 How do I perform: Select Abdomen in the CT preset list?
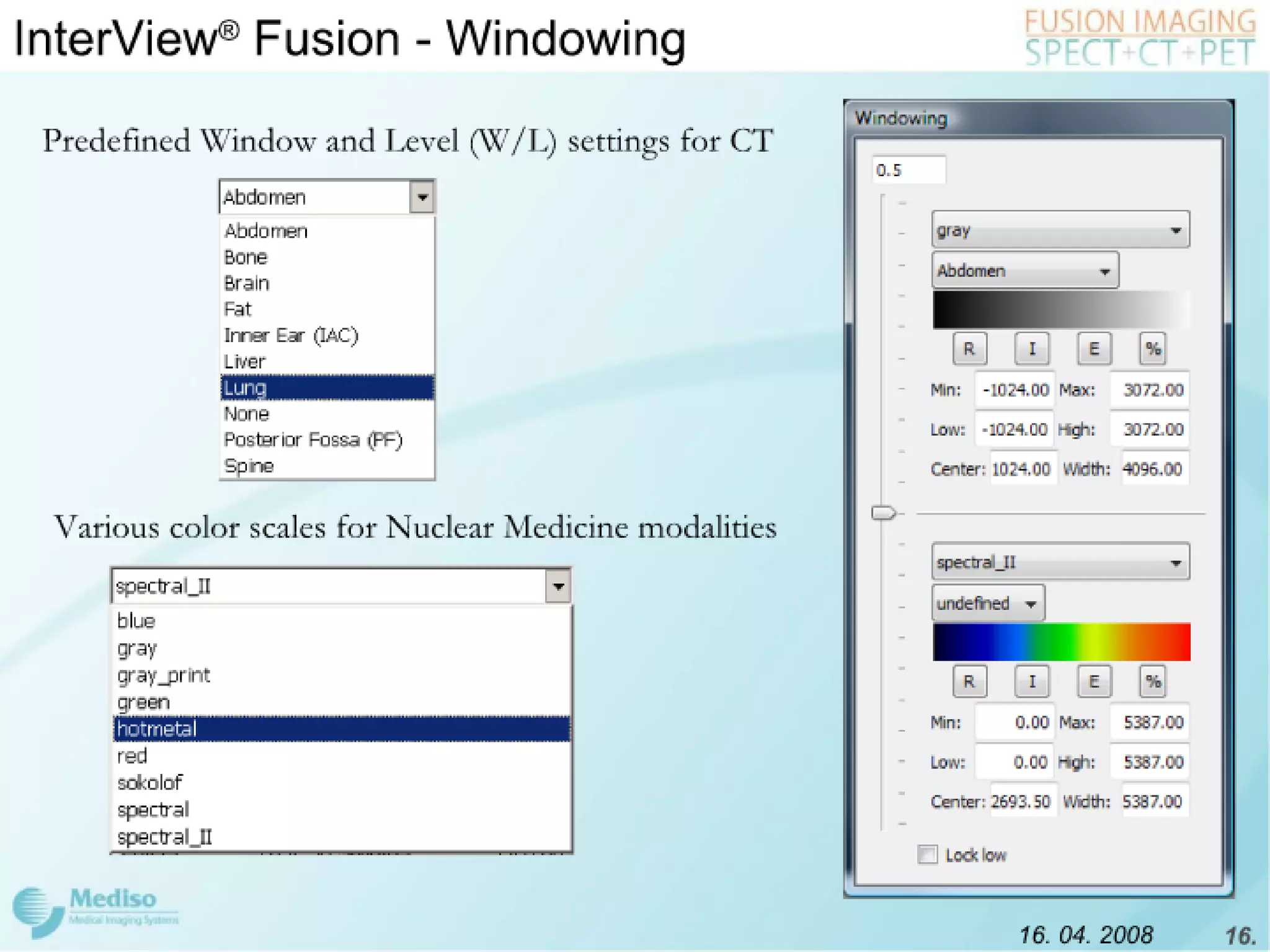pyautogui.click(x=327, y=231)
